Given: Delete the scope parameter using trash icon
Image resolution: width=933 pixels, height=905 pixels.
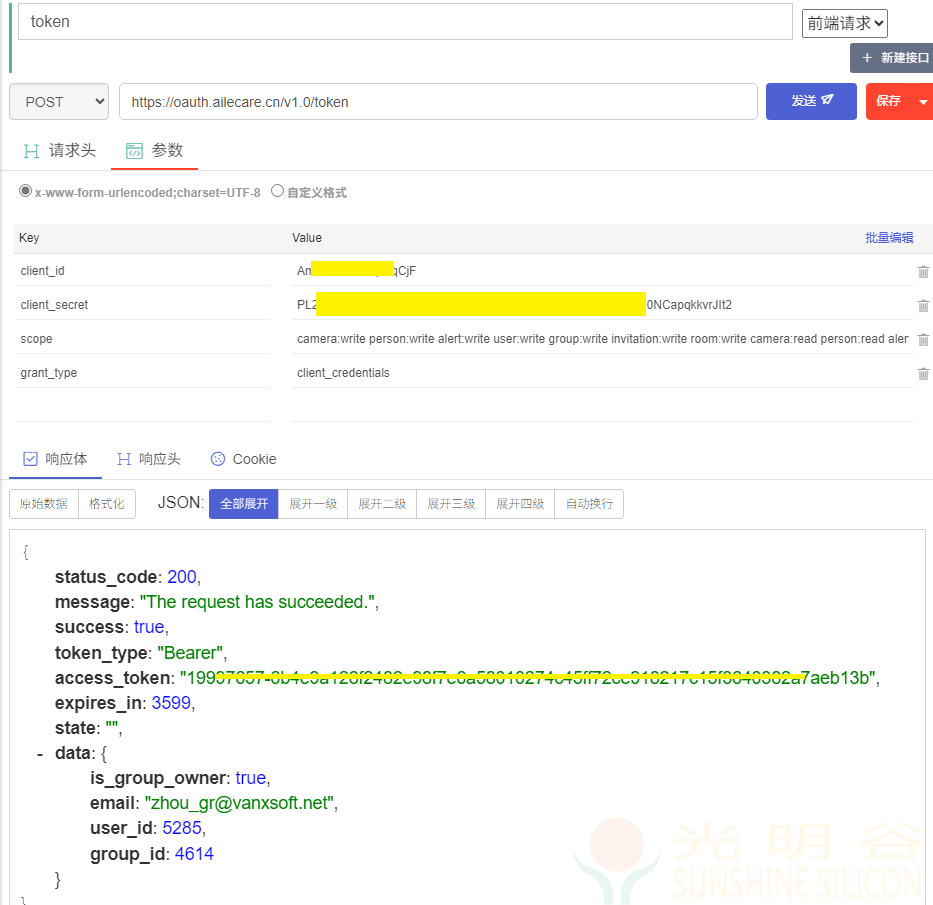Looking at the screenshot, I should tap(922, 339).
